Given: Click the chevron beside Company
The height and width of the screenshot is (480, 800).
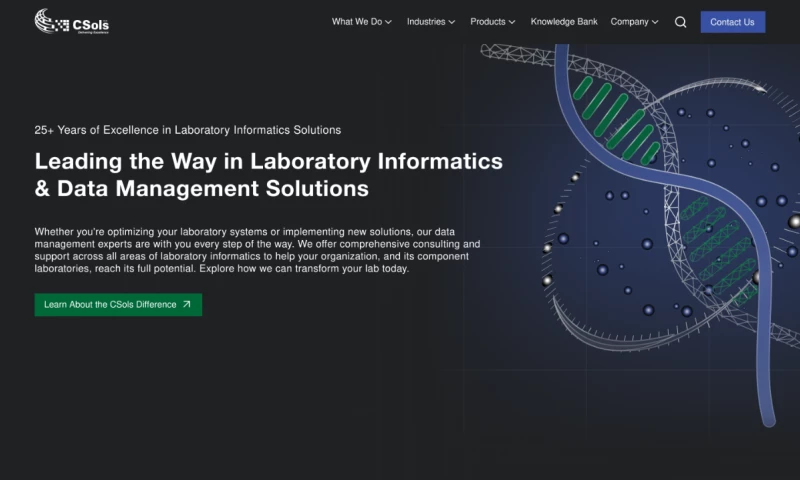Looking at the screenshot, I should tap(655, 22).
